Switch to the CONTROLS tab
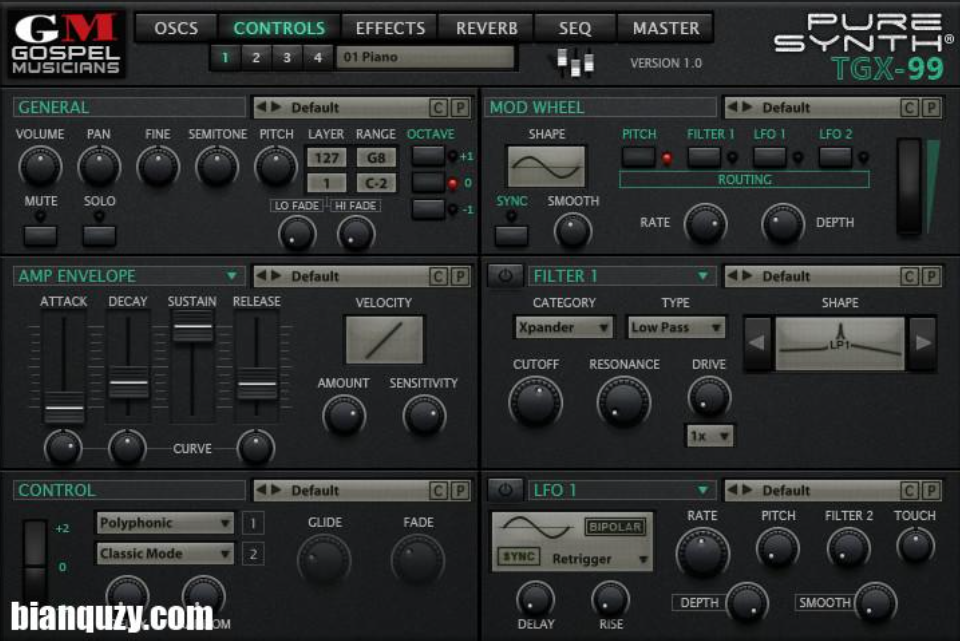Viewport: 960px width, 641px height. 279,28
